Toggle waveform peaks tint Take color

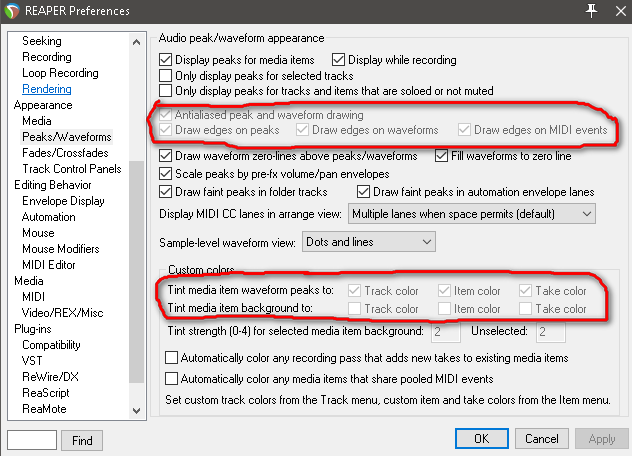tap(526, 291)
